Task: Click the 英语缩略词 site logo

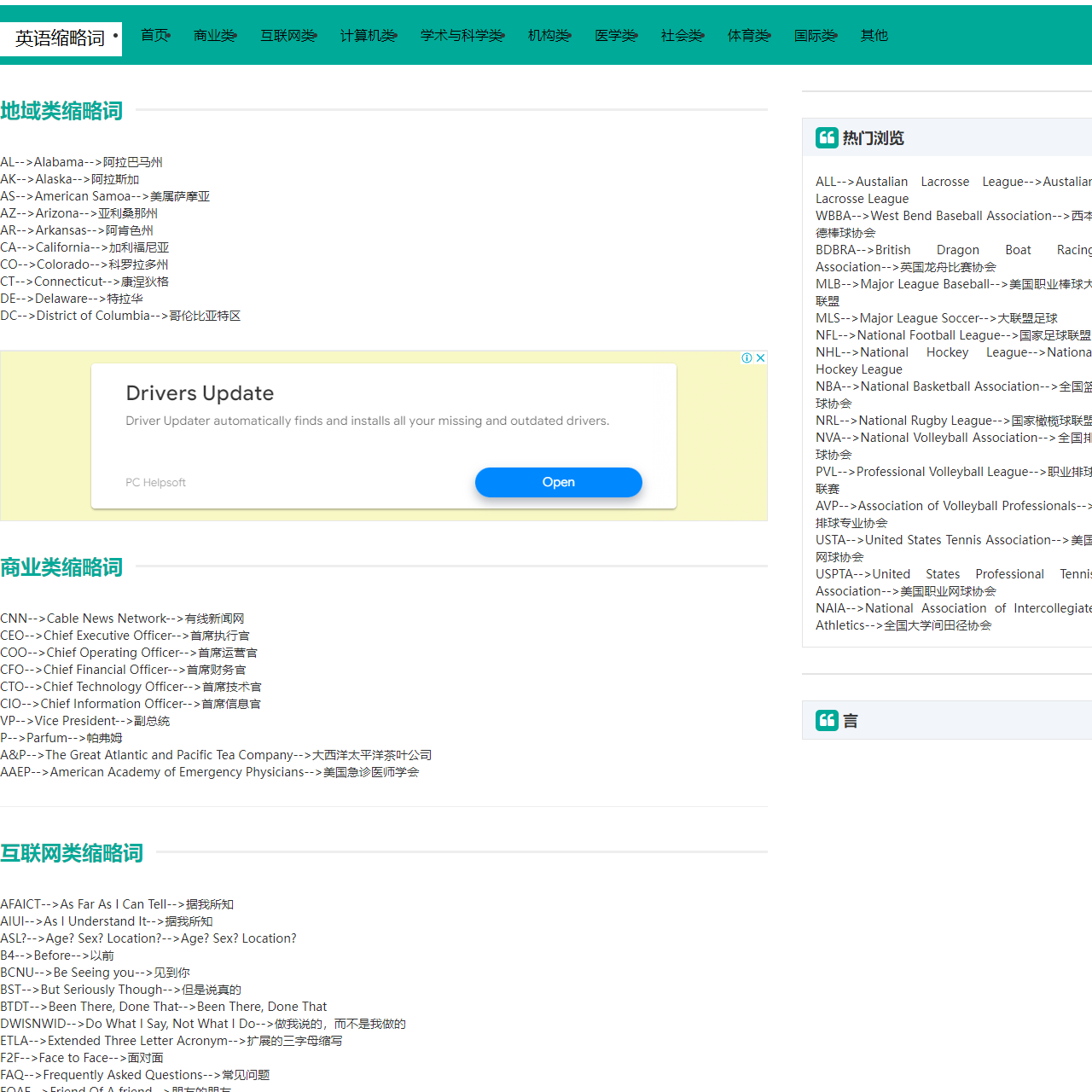Action: (x=61, y=38)
